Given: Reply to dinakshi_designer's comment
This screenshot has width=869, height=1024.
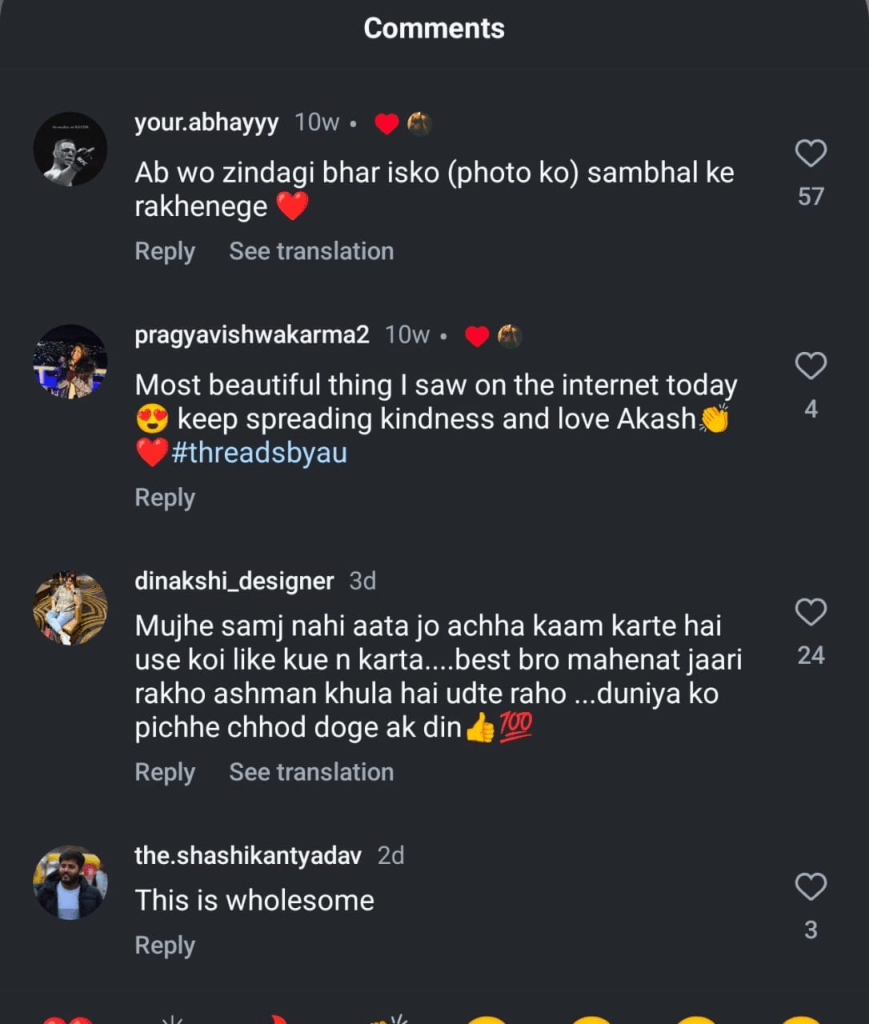Looking at the screenshot, I should pyautogui.click(x=165, y=772).
